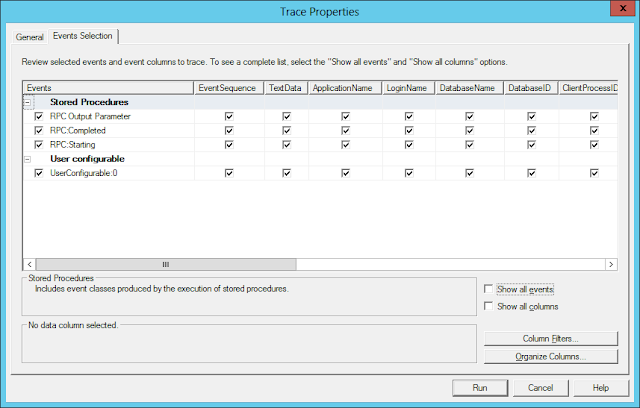This screenshot has width=640, height=408.
Task: Uncheck the RPC:Starting event checkbox
Action: (39, 145)
